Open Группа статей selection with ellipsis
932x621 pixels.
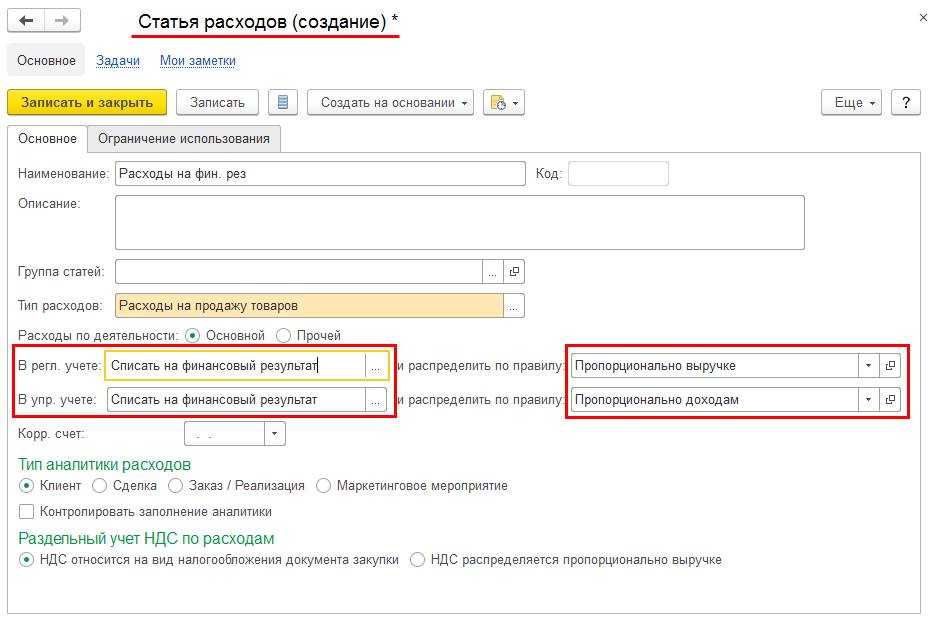click(x=492, y=272)
